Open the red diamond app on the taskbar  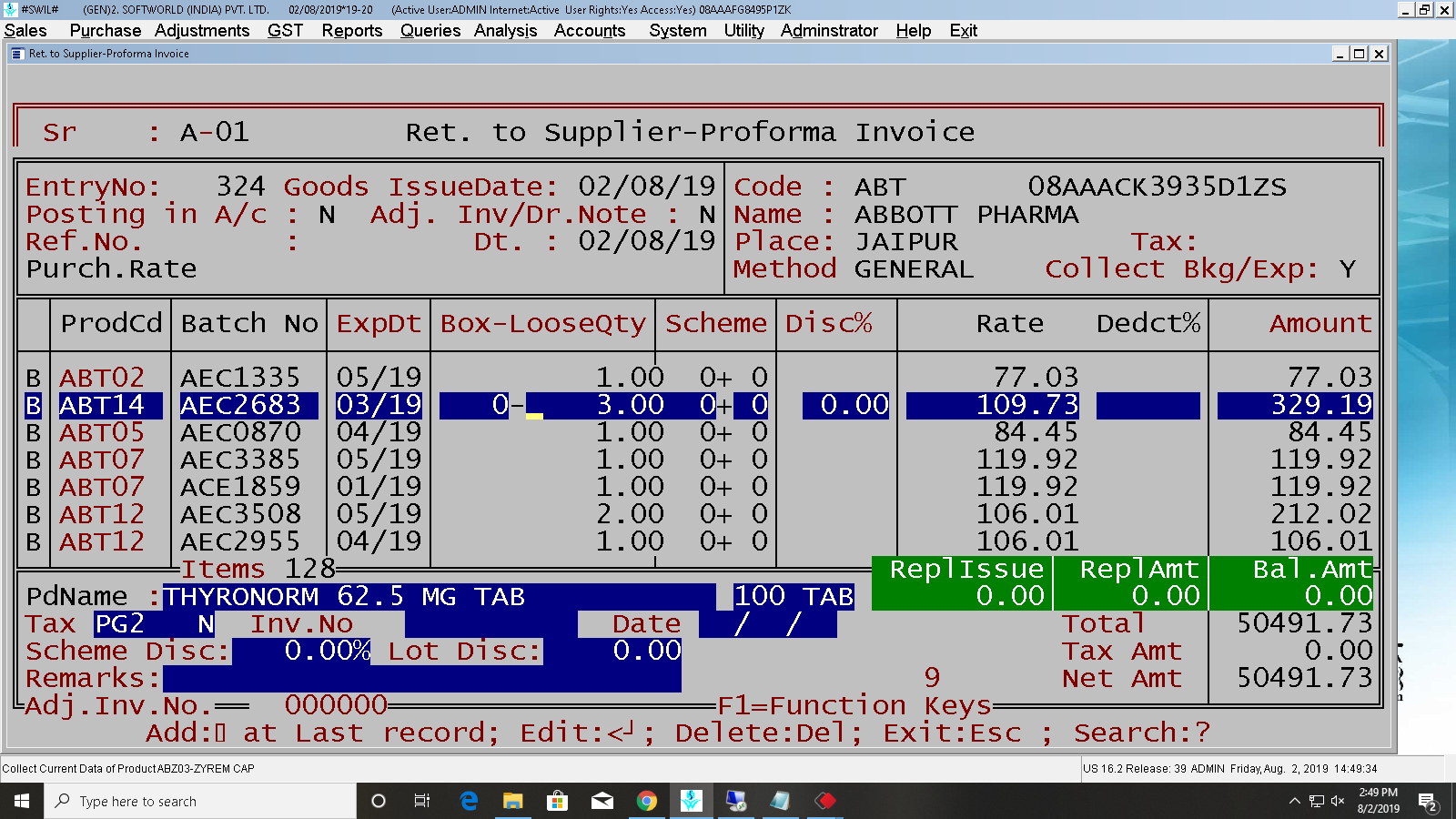pos(825,801)
